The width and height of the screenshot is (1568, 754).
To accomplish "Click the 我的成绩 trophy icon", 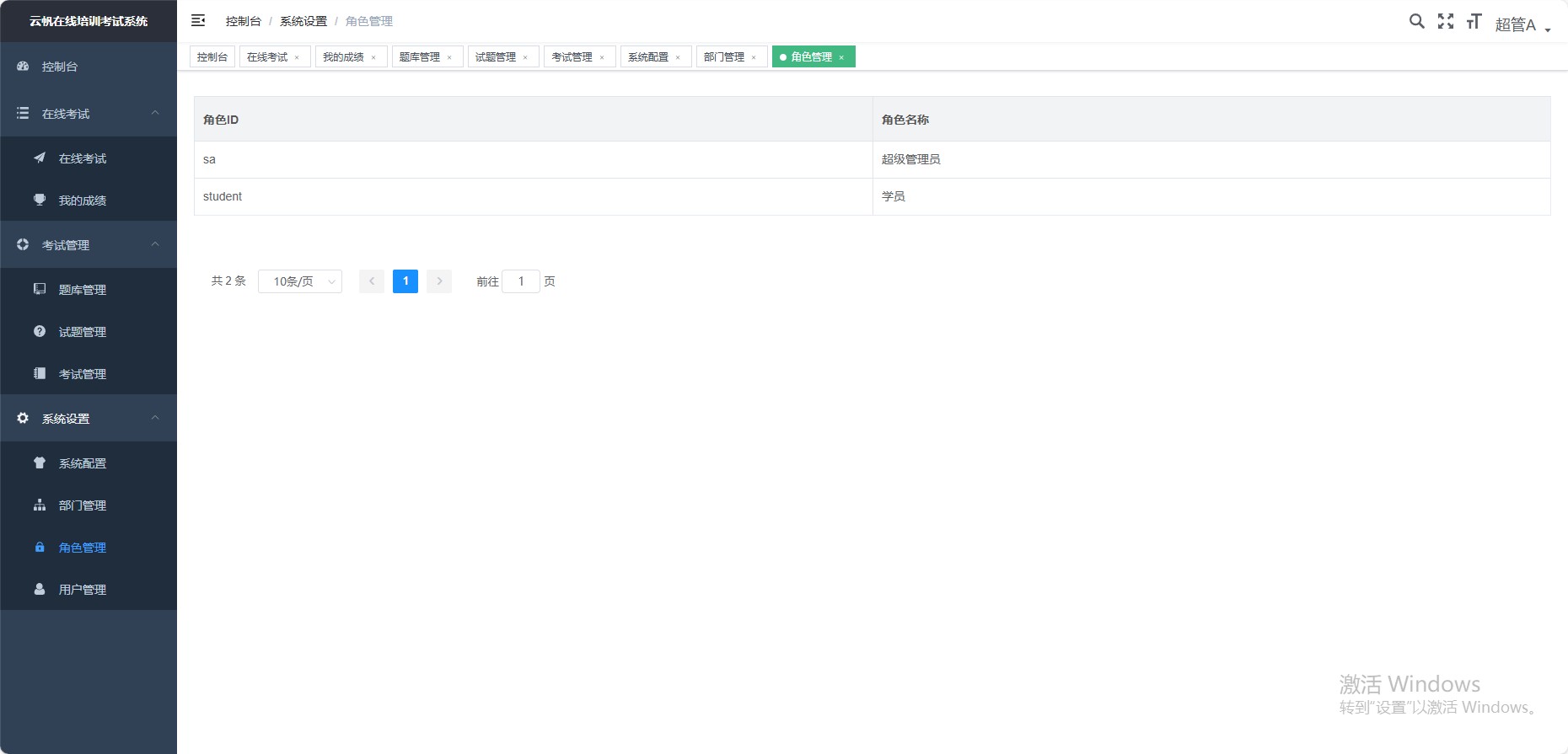I will pyautogui.click(x=40, y=200).
